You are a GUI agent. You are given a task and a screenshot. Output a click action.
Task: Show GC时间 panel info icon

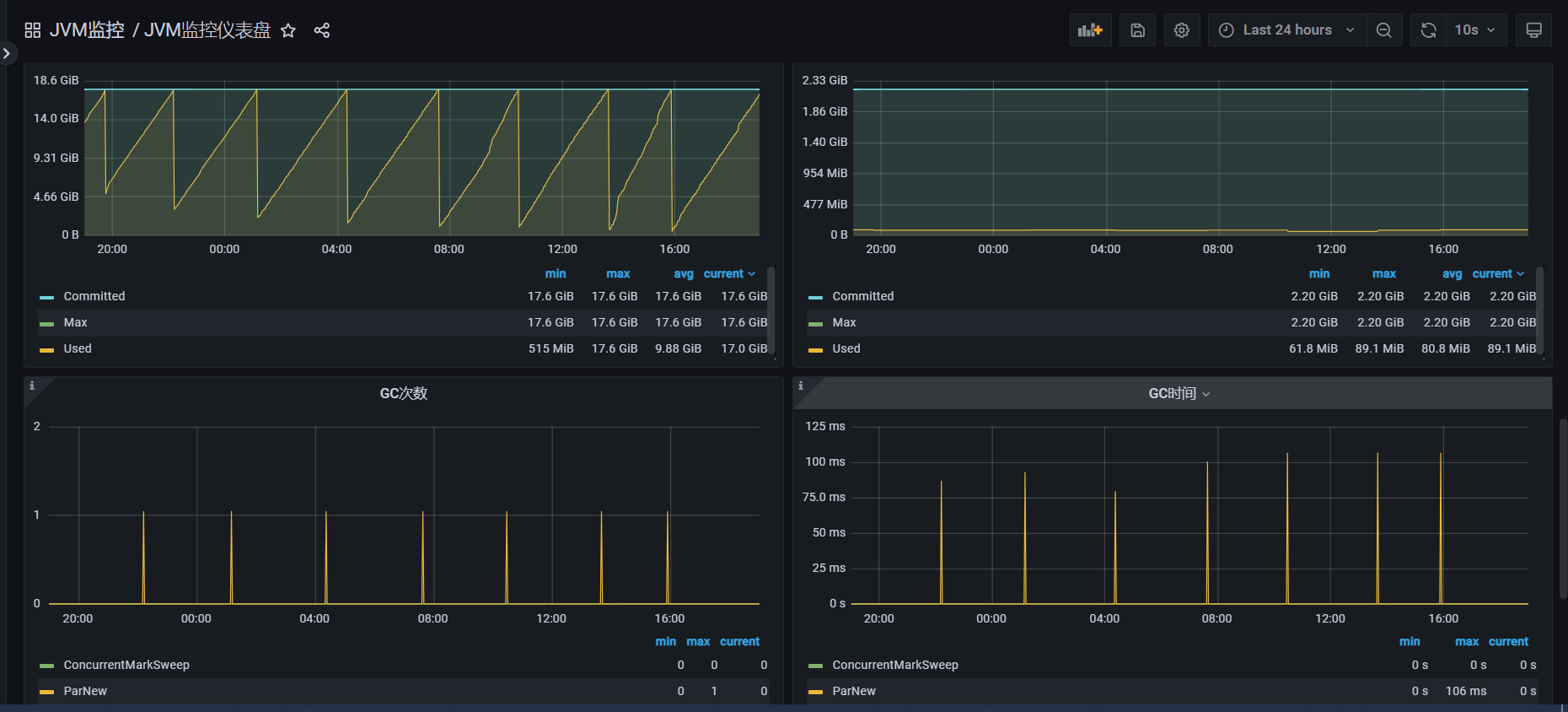[801, 386]
